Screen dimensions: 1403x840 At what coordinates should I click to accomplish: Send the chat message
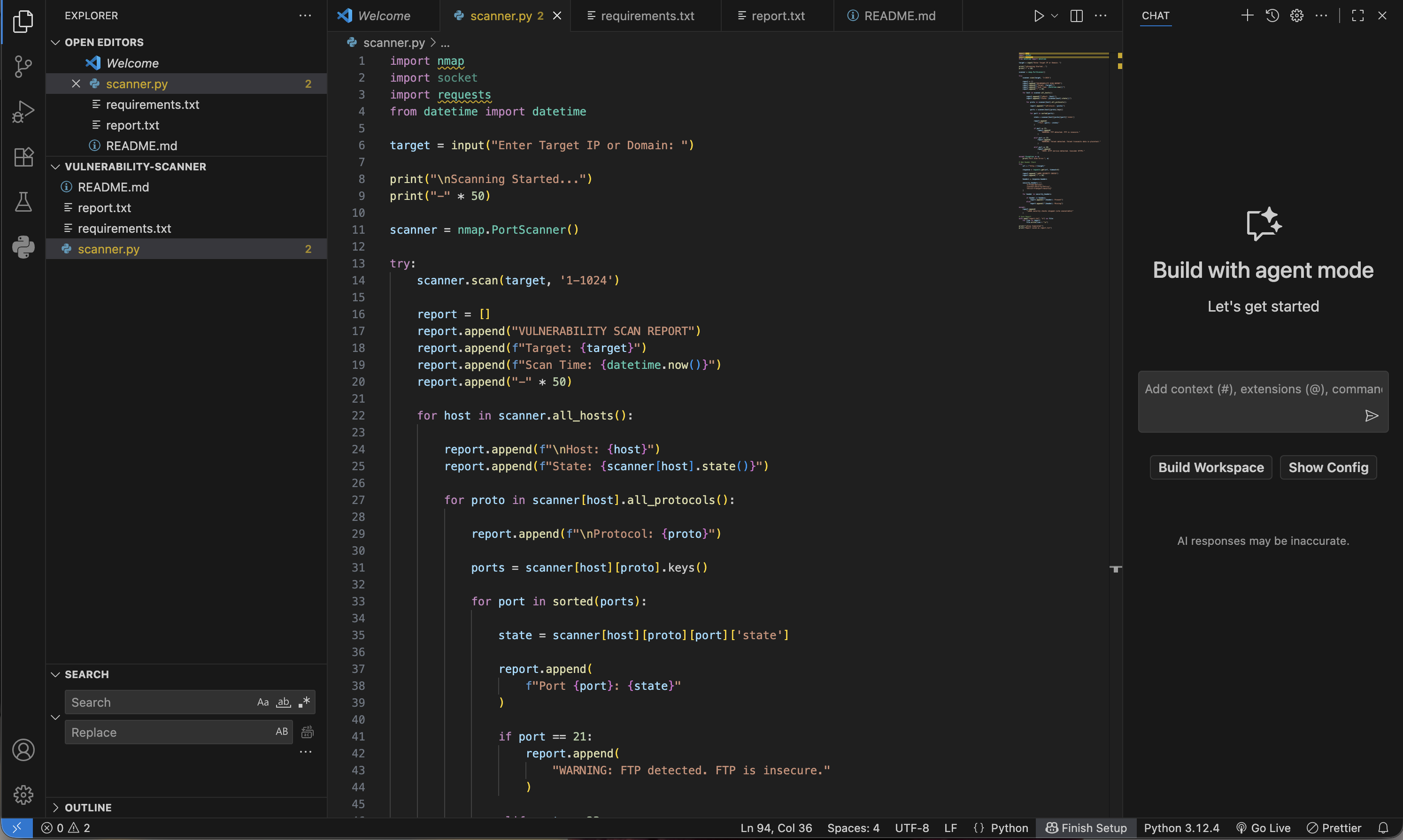coord(1371,416)
